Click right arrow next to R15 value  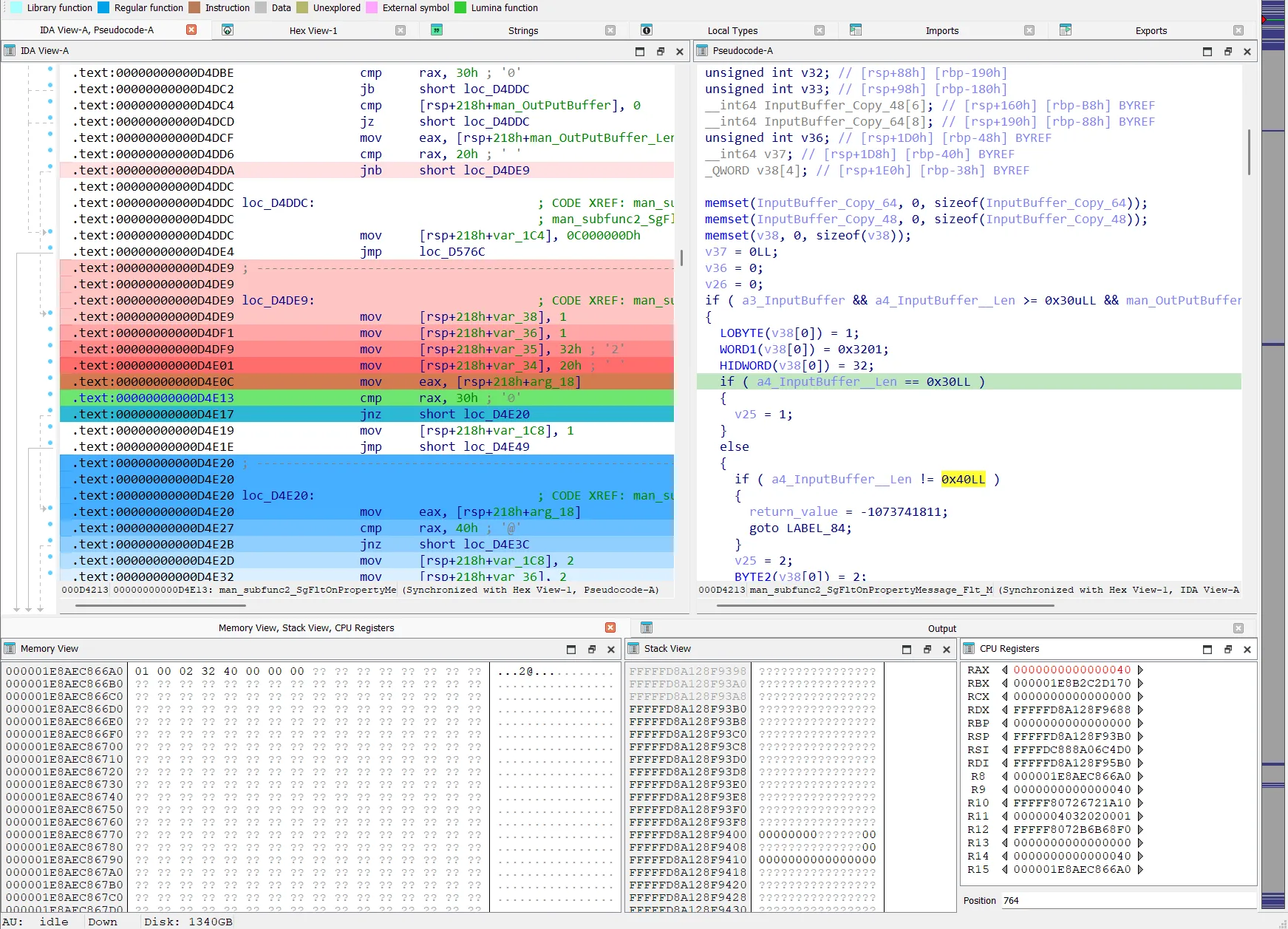[1141, 870]
